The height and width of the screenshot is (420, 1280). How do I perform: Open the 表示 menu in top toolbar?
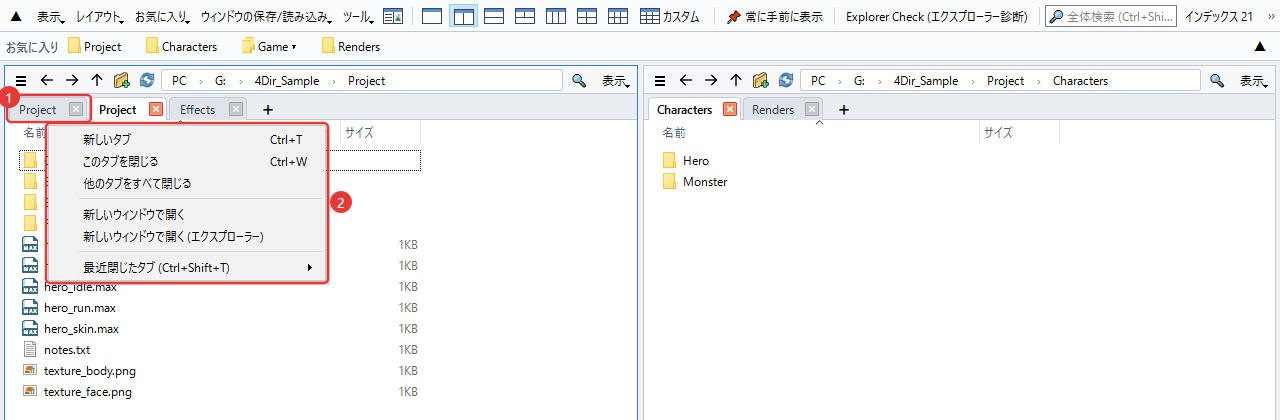(x=52, y=17)
